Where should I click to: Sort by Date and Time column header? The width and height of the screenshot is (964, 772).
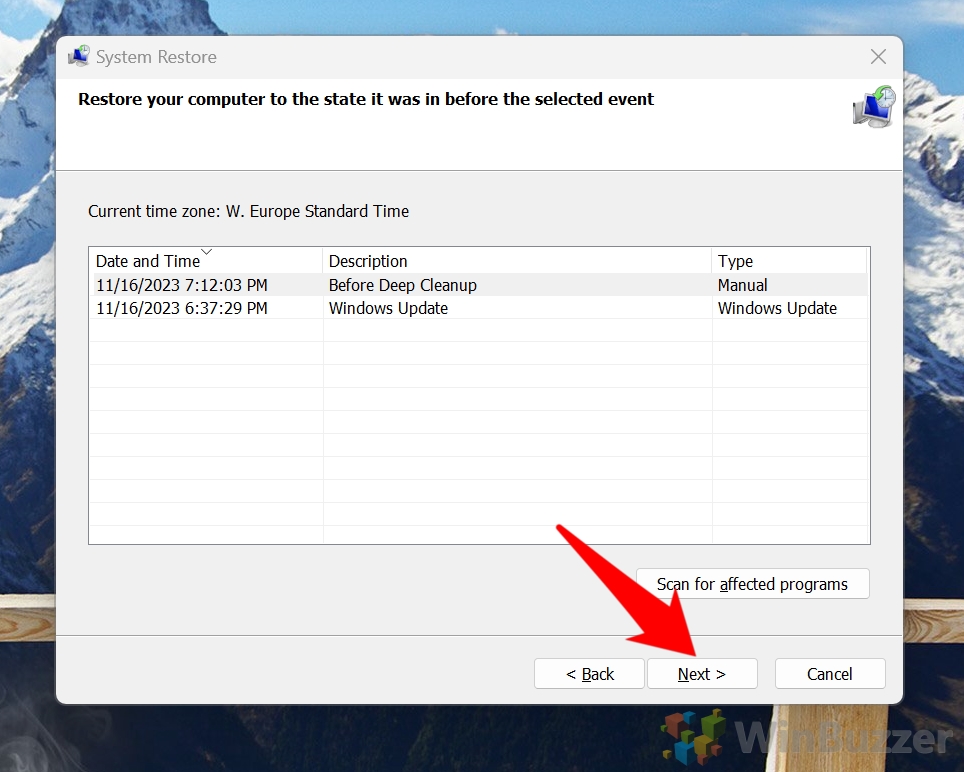[205, 261]
